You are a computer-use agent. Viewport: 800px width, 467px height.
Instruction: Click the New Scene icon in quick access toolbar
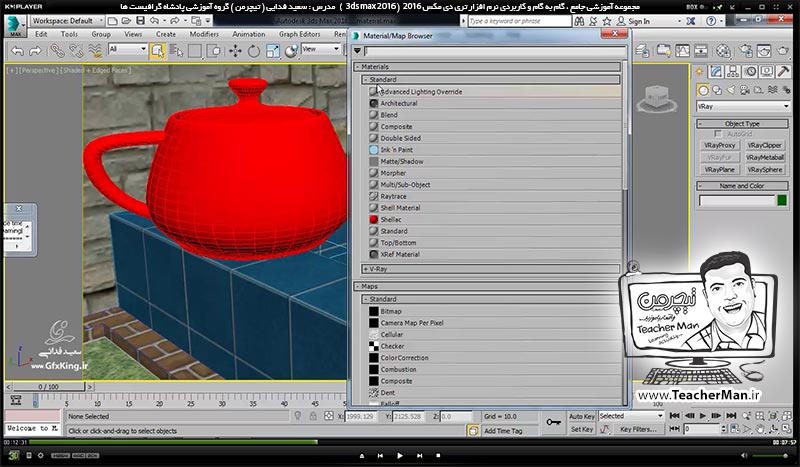[x=113, y=21]
